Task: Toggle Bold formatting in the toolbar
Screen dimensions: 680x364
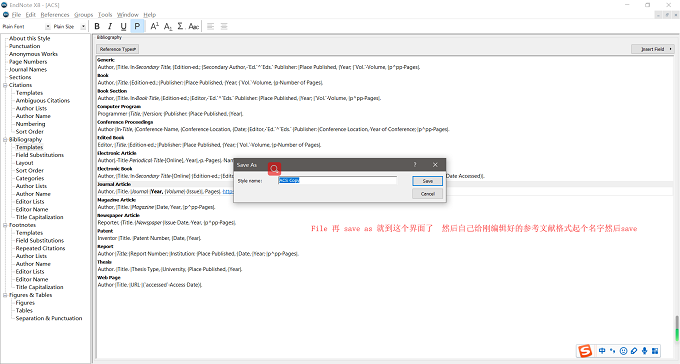Action: pos(97,26)
